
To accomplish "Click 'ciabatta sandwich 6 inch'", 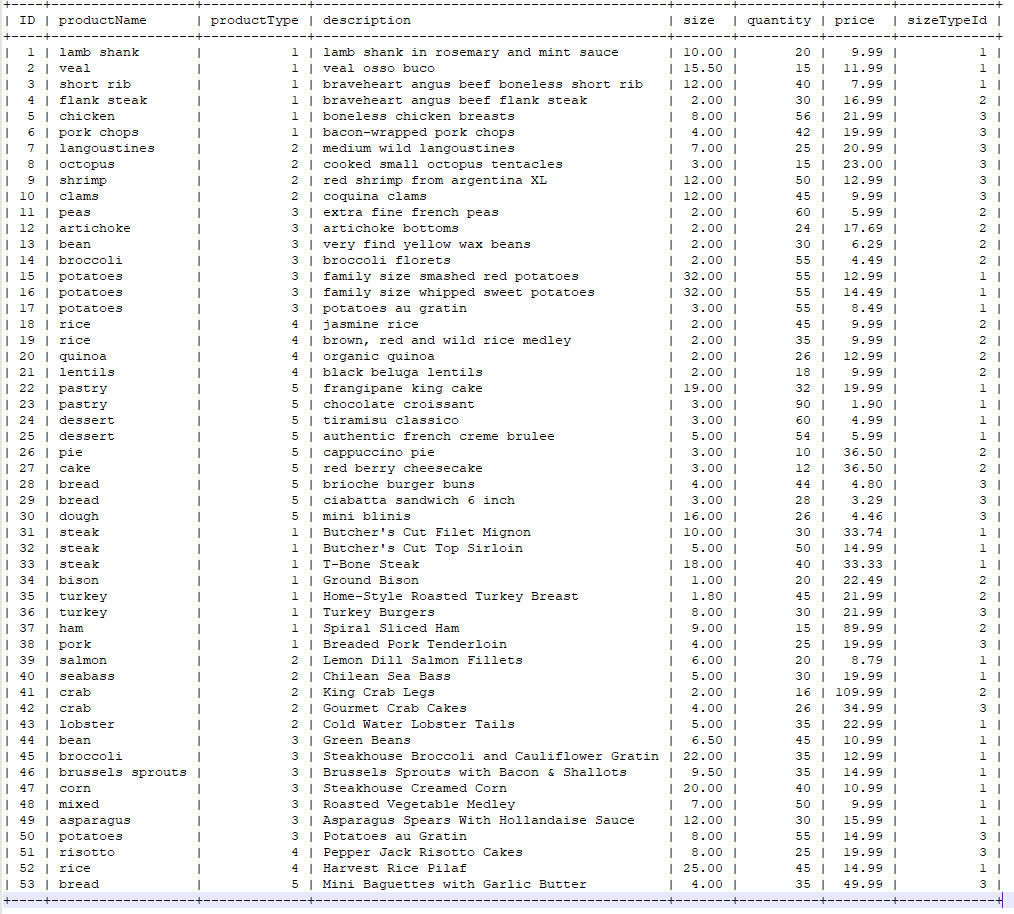I will click(419, 501).
